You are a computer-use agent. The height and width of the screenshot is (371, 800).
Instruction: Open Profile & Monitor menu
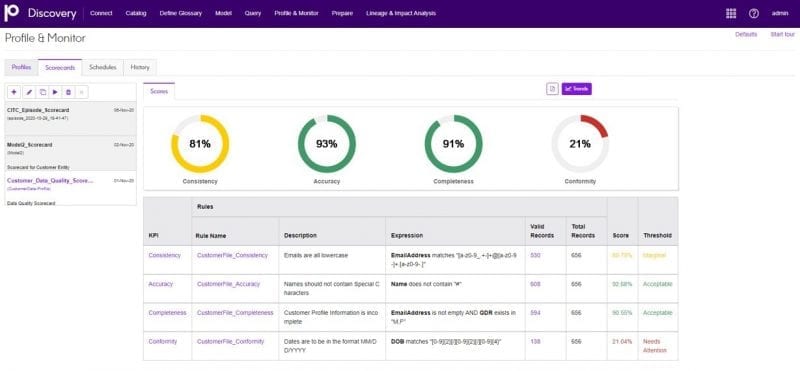pyautogui.click(x=296, y=13)
